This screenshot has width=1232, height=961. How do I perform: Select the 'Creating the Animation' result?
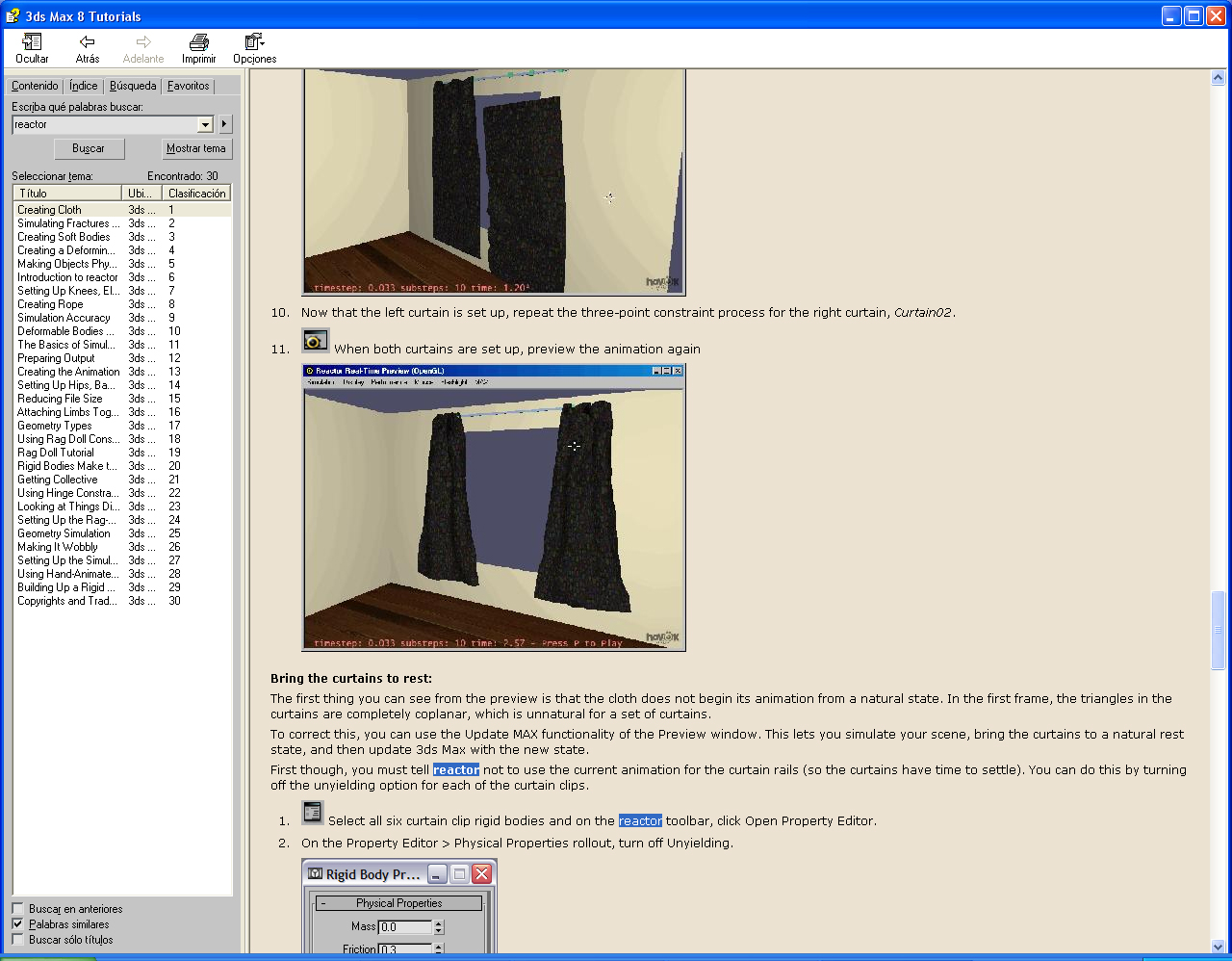(x=68, y=372)
